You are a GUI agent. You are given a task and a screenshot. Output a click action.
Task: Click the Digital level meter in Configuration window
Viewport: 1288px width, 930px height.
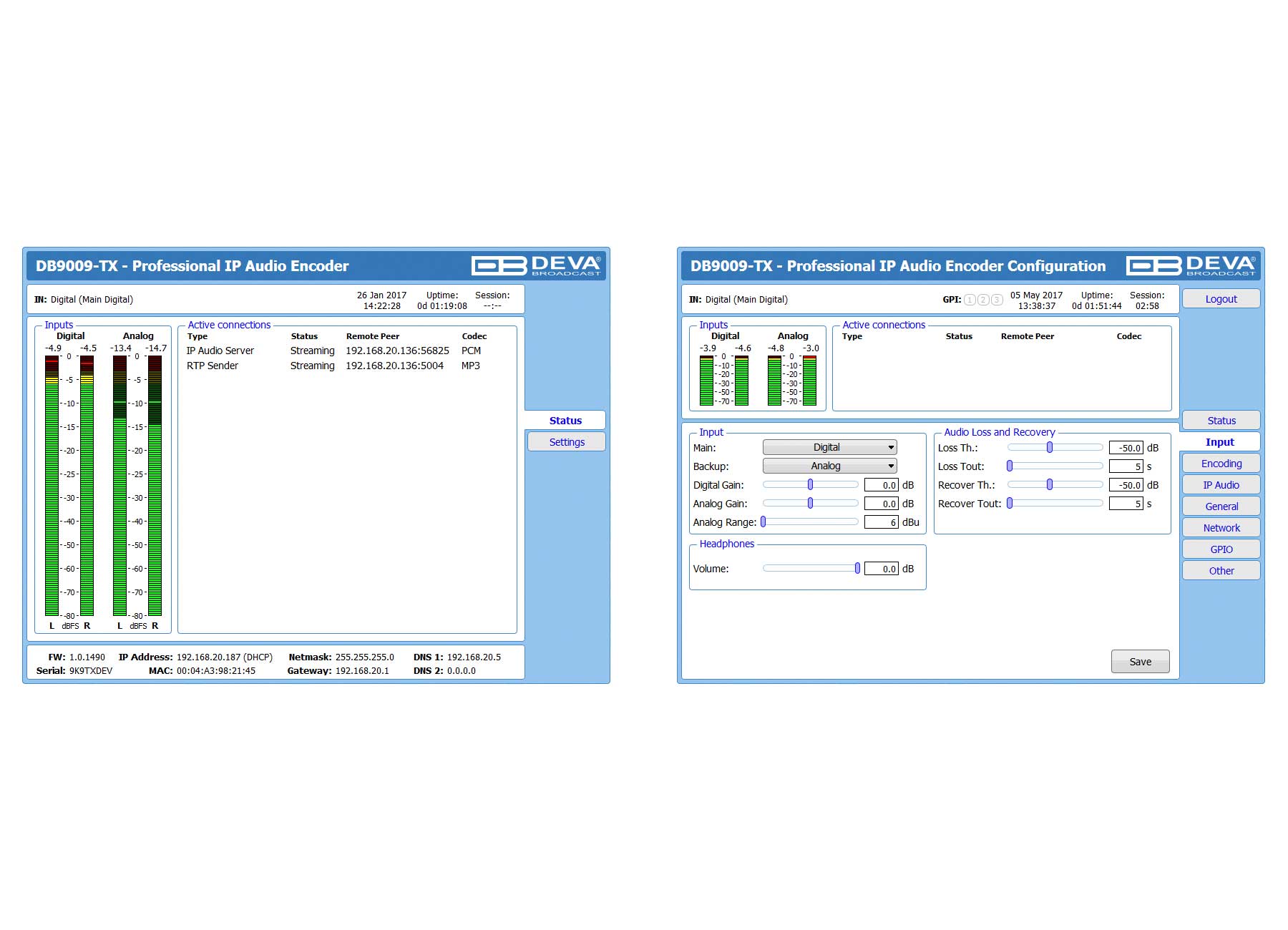click(x=724, y=380)
